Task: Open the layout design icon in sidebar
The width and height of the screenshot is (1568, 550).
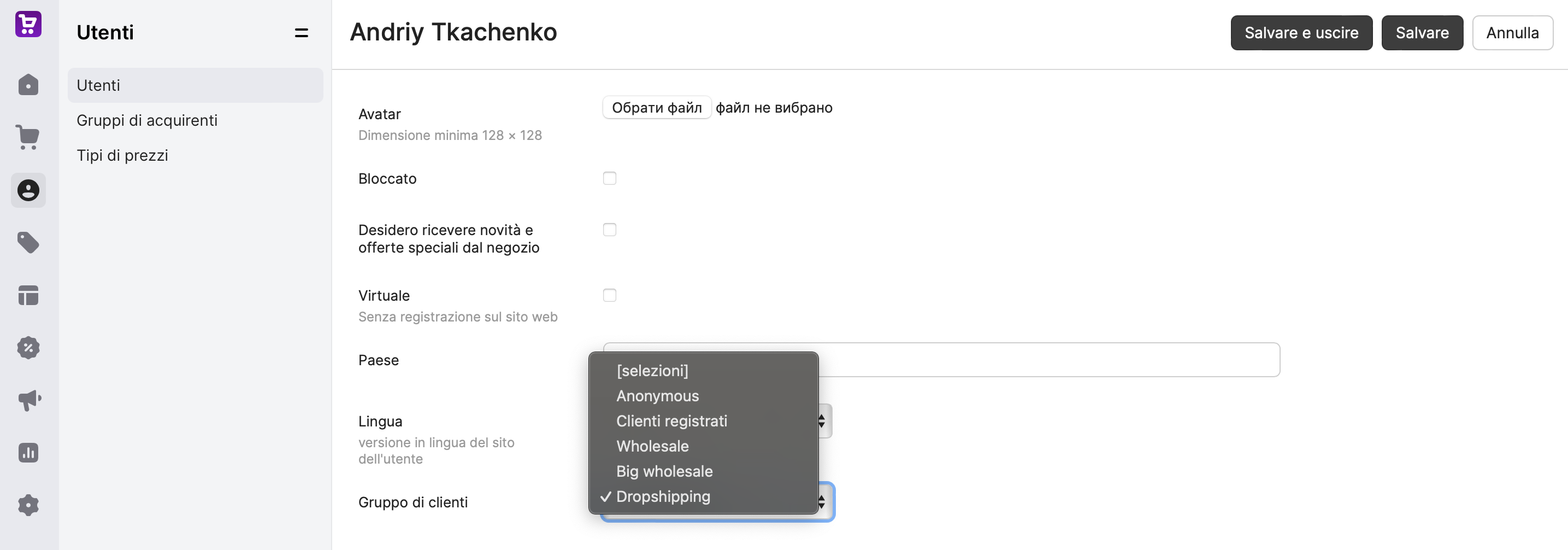Action: tap(28, 295)
